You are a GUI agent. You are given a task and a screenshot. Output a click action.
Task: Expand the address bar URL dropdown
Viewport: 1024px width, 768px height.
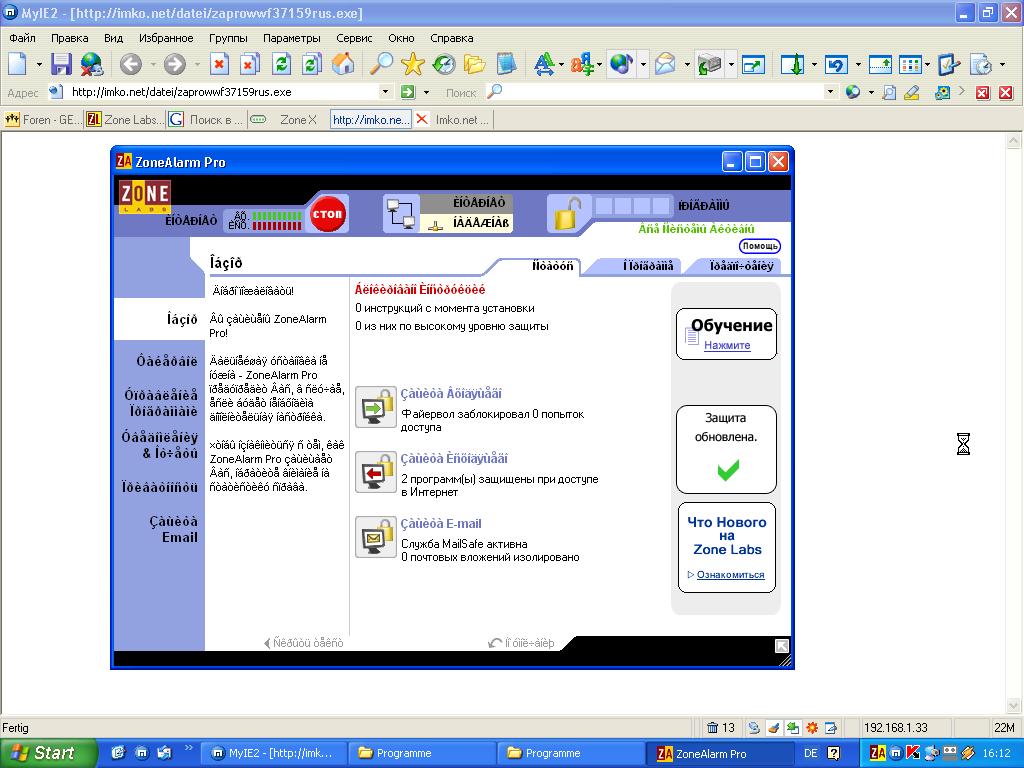pos(385,92)
